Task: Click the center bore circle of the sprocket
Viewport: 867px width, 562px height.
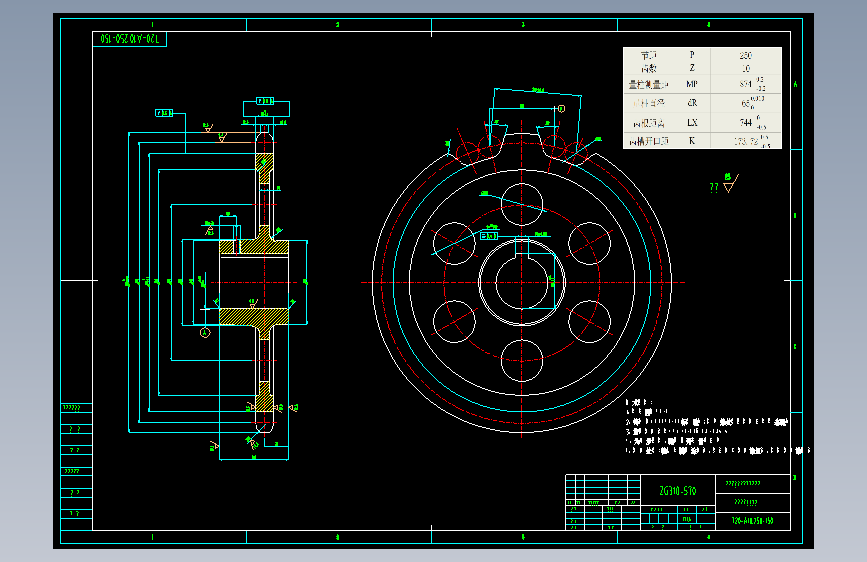Action: (x=521, y=282)
